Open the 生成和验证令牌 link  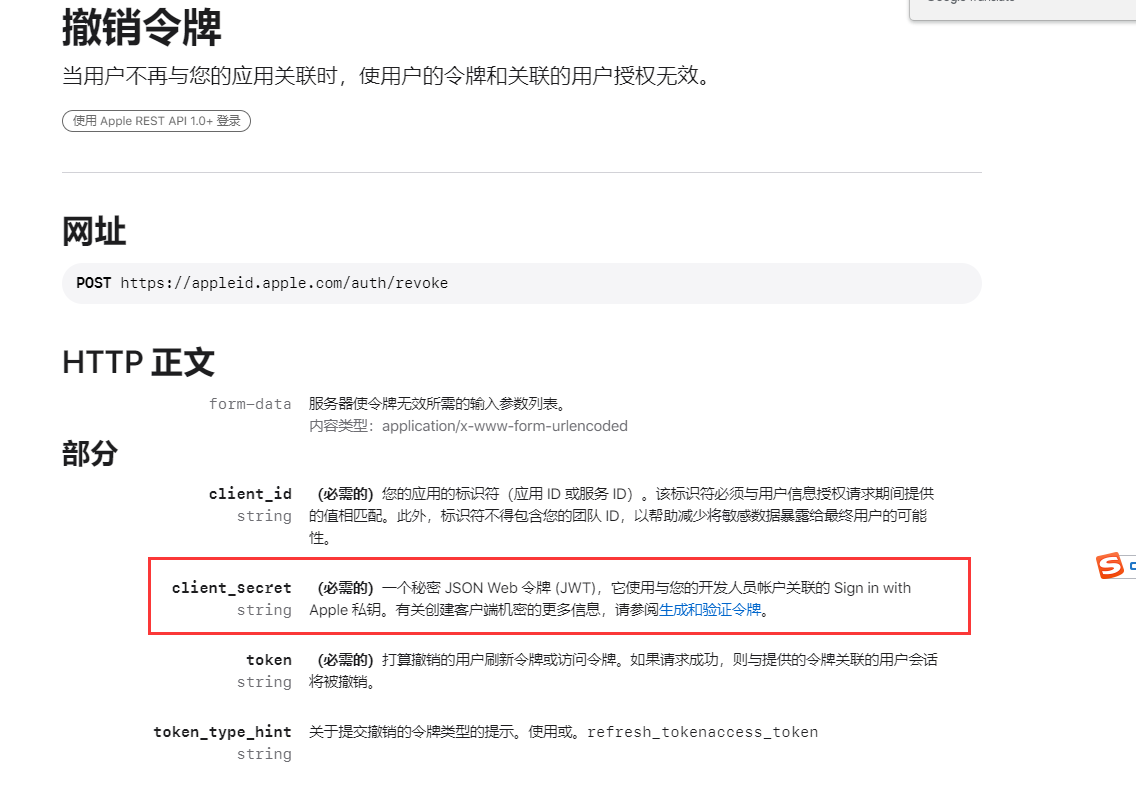pyautogui.click(x=710, y=610)
